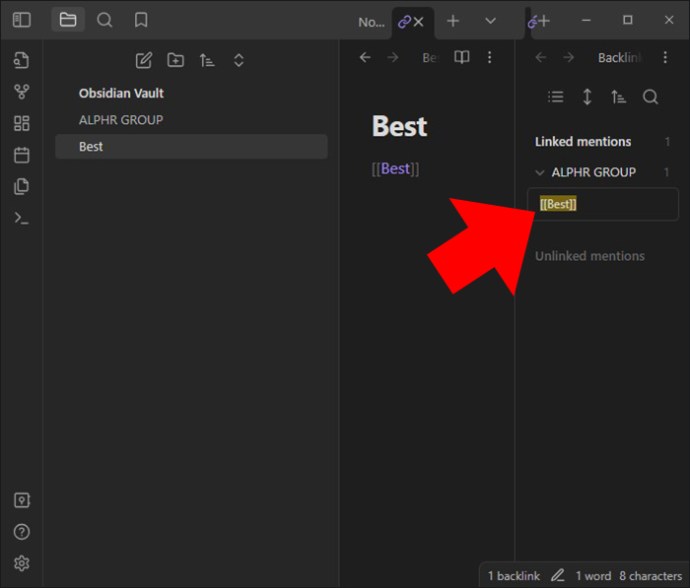
Task: Switch to the Search tab in the sidebar
Action: coord(104,20)
